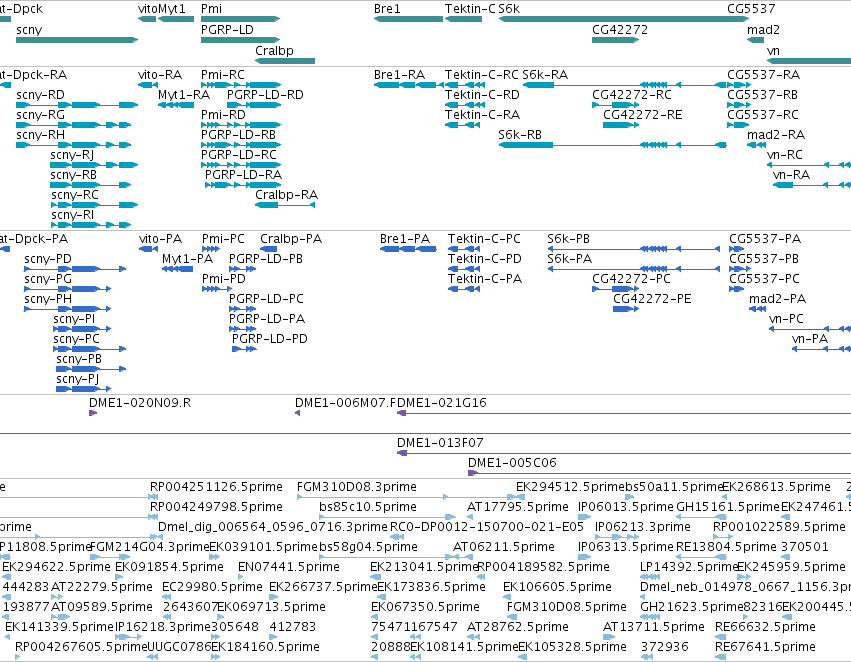The width and height of the screenshot is (851, 662).
Task: Select the Pmi-RD transcript
Action: click(x=241, y=125)
